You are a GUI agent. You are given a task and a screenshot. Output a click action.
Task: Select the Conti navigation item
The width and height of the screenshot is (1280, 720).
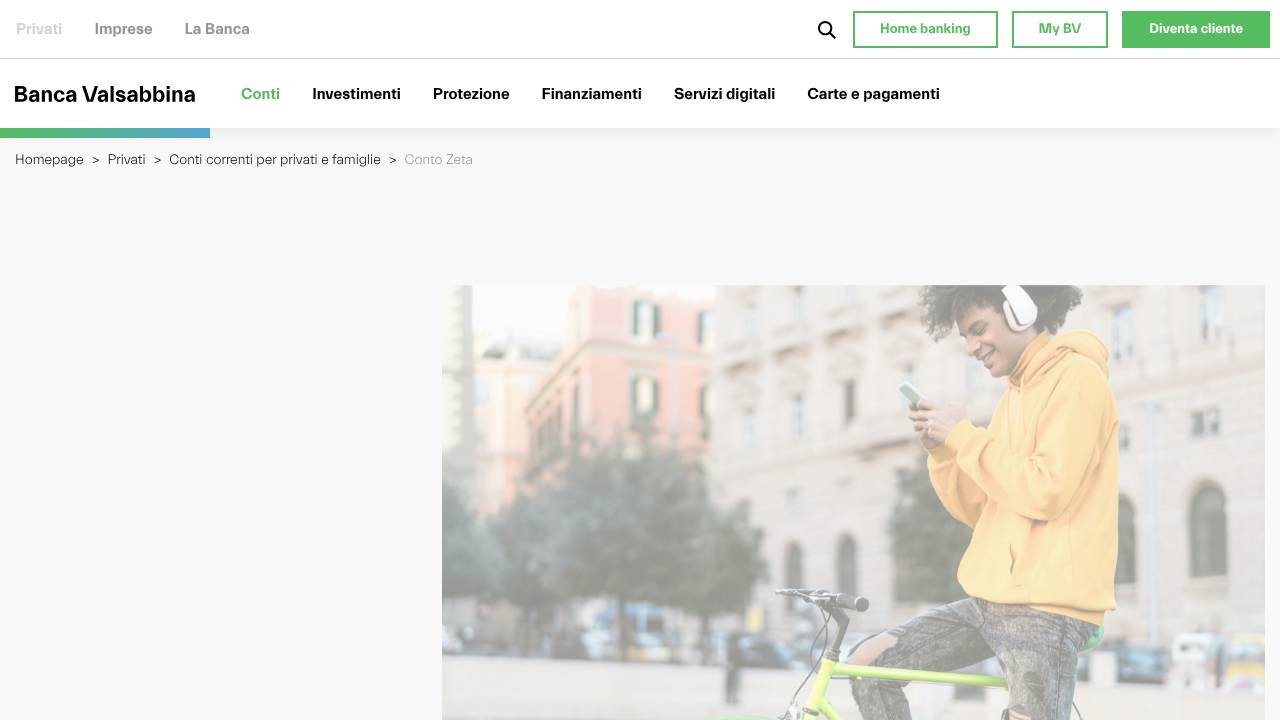click(260, 94)
